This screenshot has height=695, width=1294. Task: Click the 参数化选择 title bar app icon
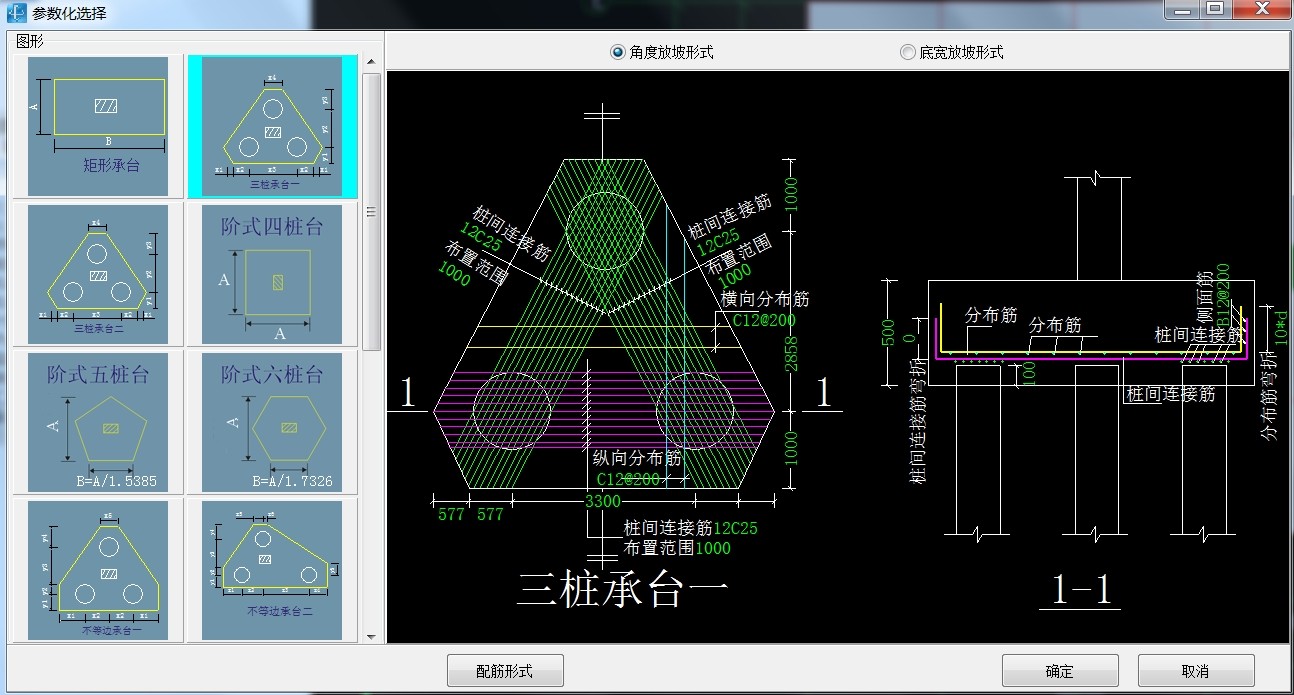tap(15, 12)
